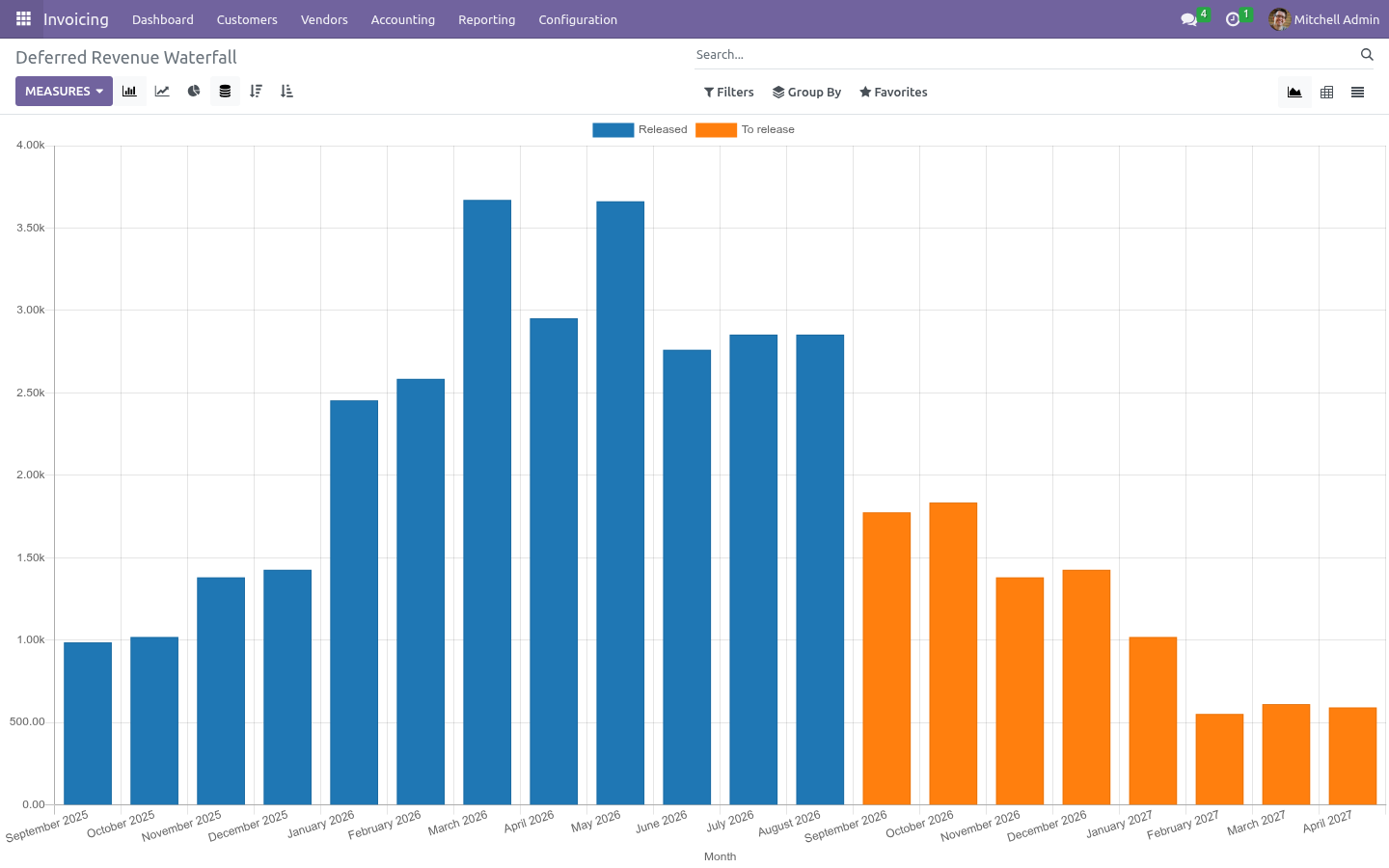Select the October 2026 orange bar
Viewport: 1389px width, 868px height.
tap(953, 653)
